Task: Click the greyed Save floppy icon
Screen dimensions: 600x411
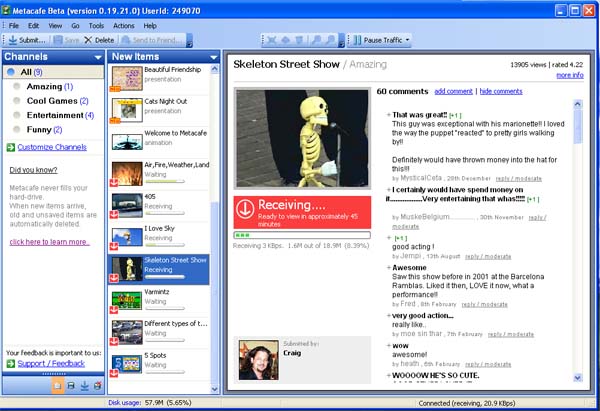Action: tap(58, 40)
